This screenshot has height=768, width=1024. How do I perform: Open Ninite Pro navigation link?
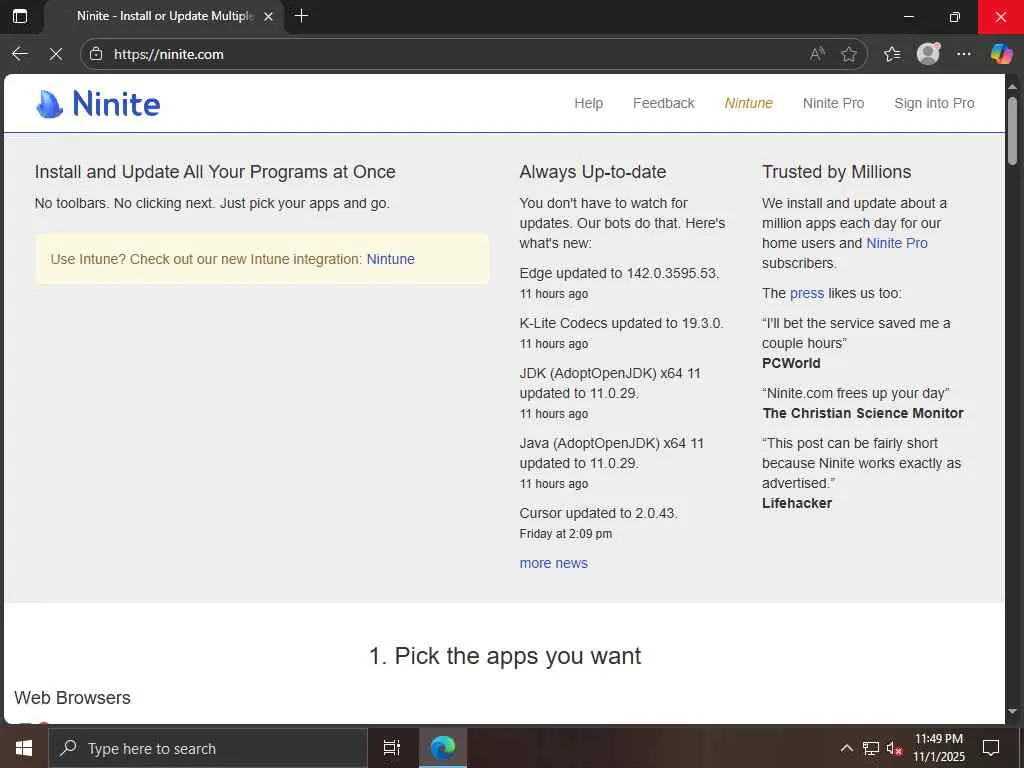(833, 103)
